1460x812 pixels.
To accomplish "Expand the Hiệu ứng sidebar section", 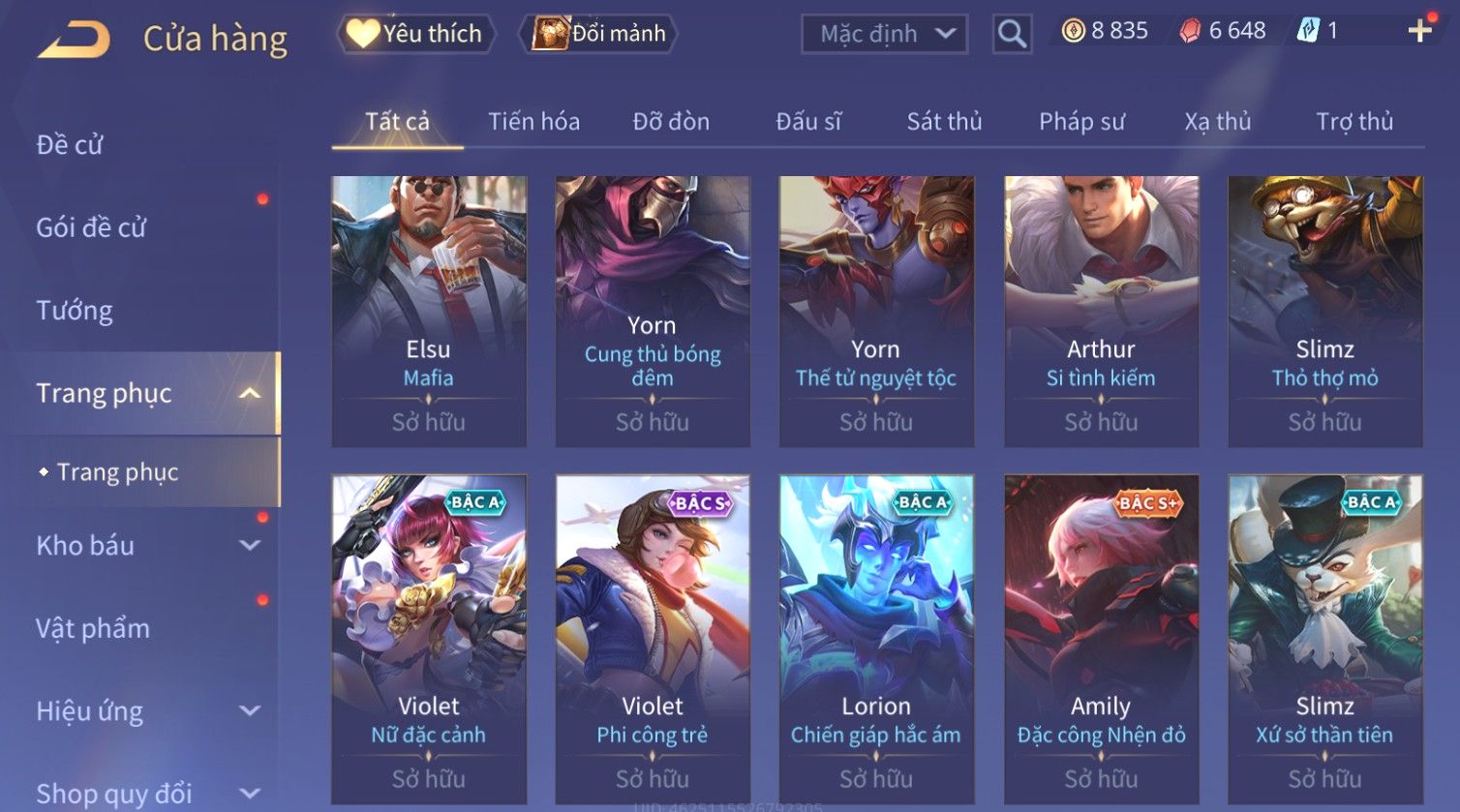I will [250, 711].
